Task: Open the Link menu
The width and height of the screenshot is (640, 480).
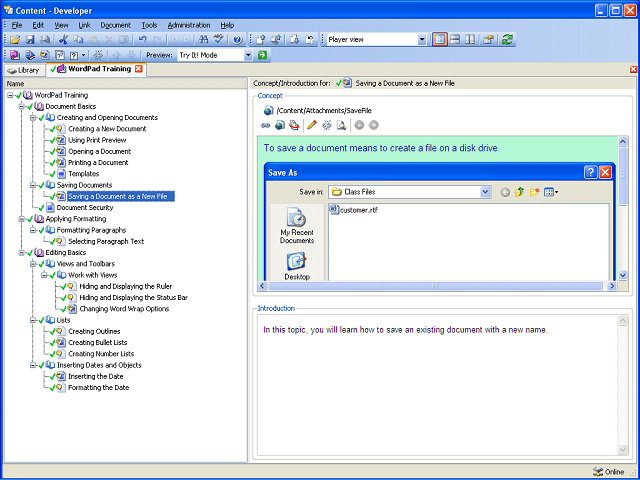Action: pyautogui.click(x=84, y=25)
